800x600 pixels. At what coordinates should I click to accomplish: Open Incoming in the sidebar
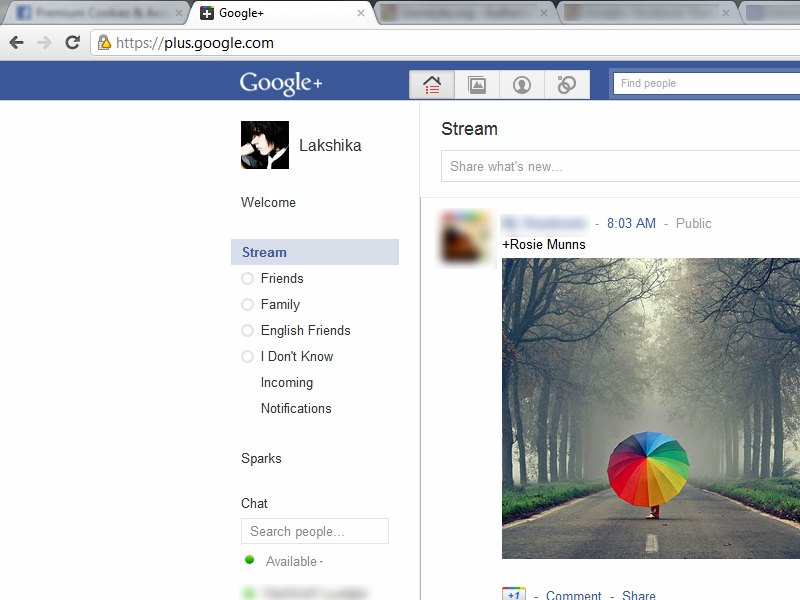[287, 383]
